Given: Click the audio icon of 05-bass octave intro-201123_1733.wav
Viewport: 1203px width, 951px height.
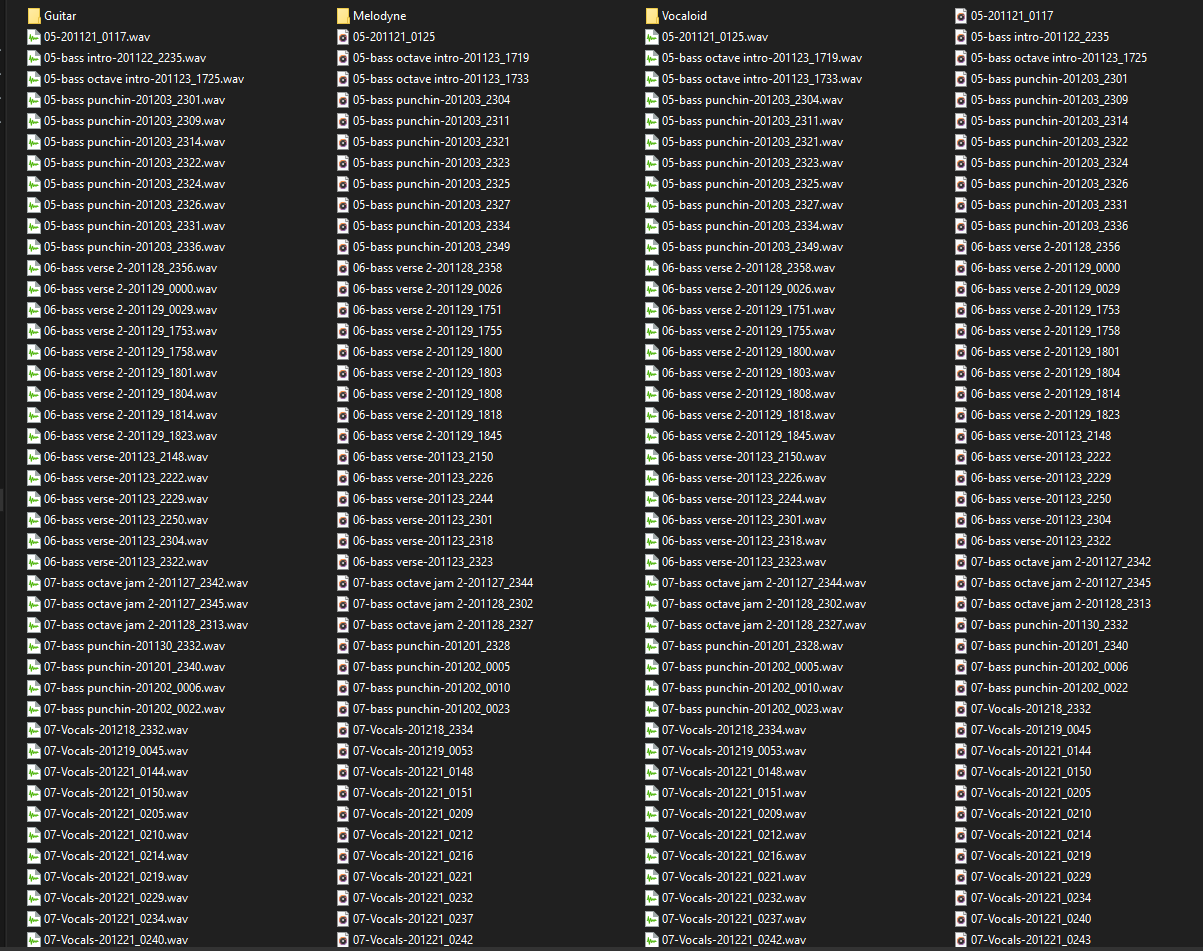Looking at the screenshot, I should pos(652,79).
